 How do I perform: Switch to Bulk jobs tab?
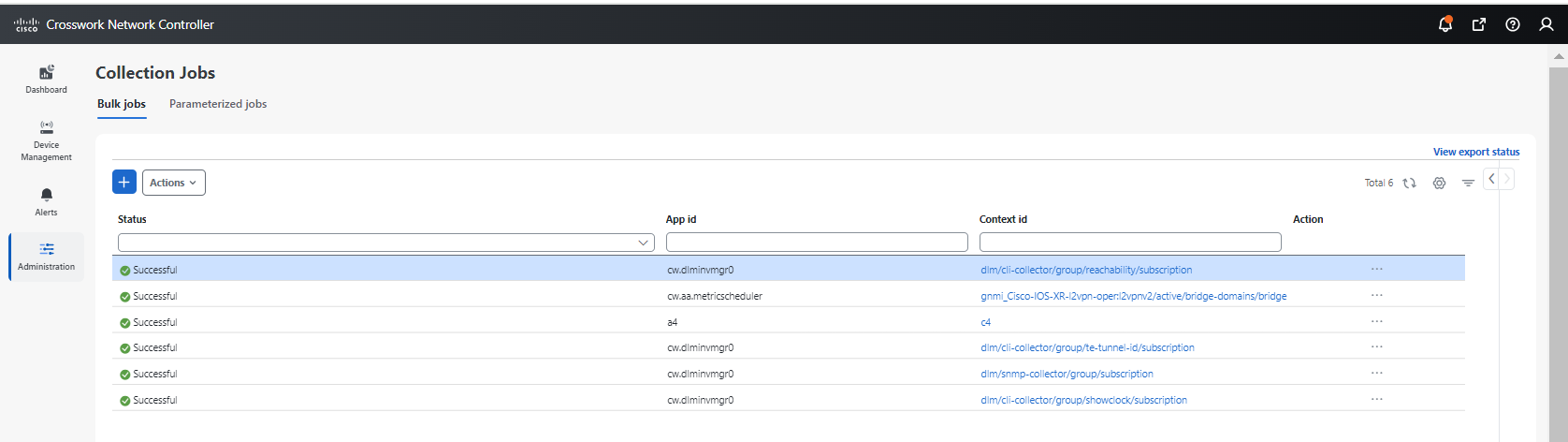tap(122, 104)
